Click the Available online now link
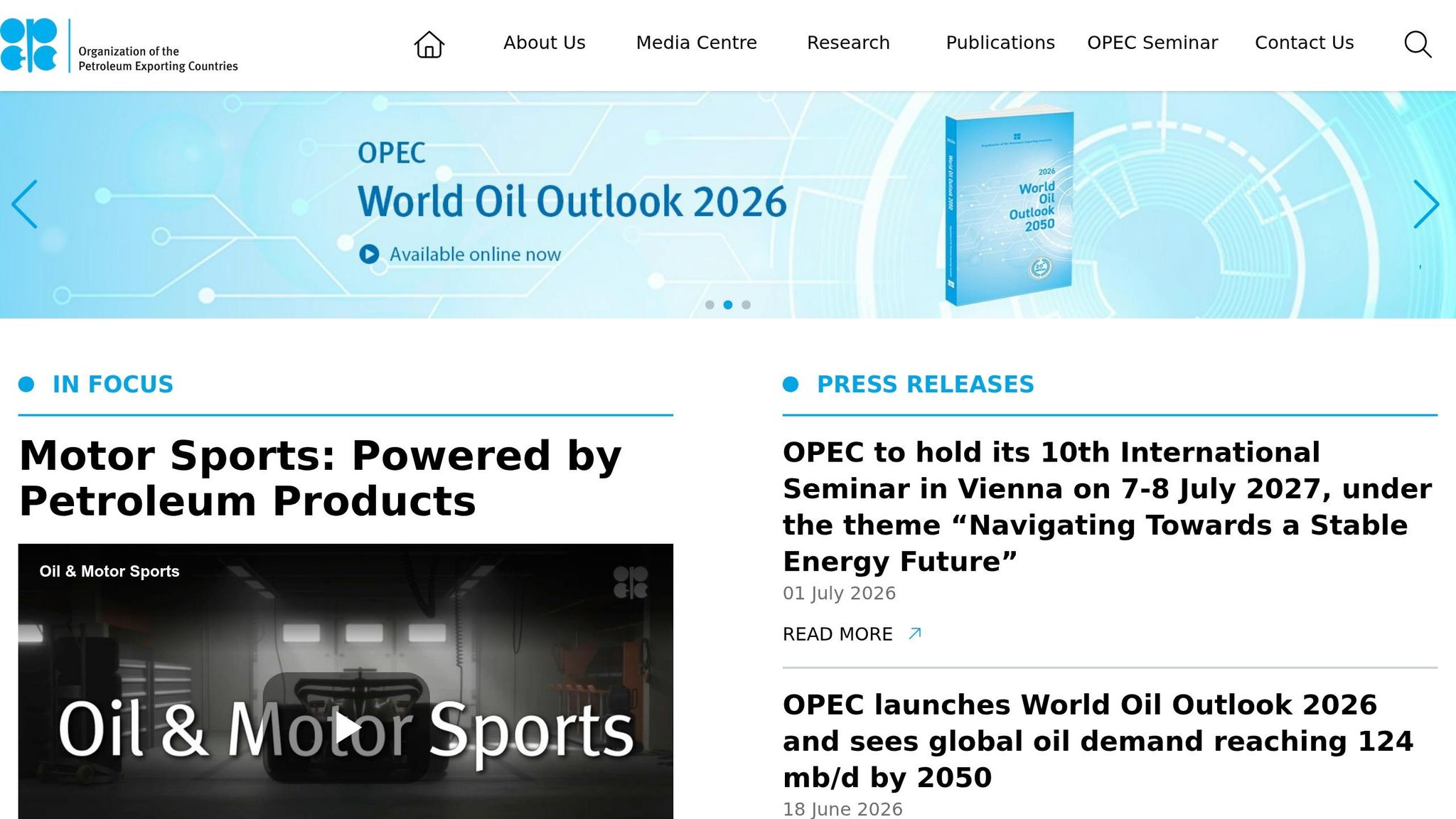The image size is (1456, 819). (475, 255)
